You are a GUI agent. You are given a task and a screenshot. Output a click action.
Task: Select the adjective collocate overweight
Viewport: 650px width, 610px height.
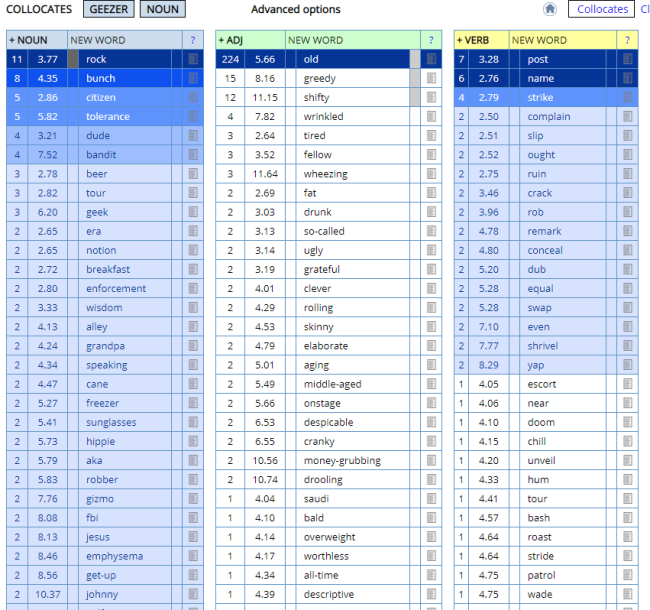pyautogui.click(x=329, y=537)
